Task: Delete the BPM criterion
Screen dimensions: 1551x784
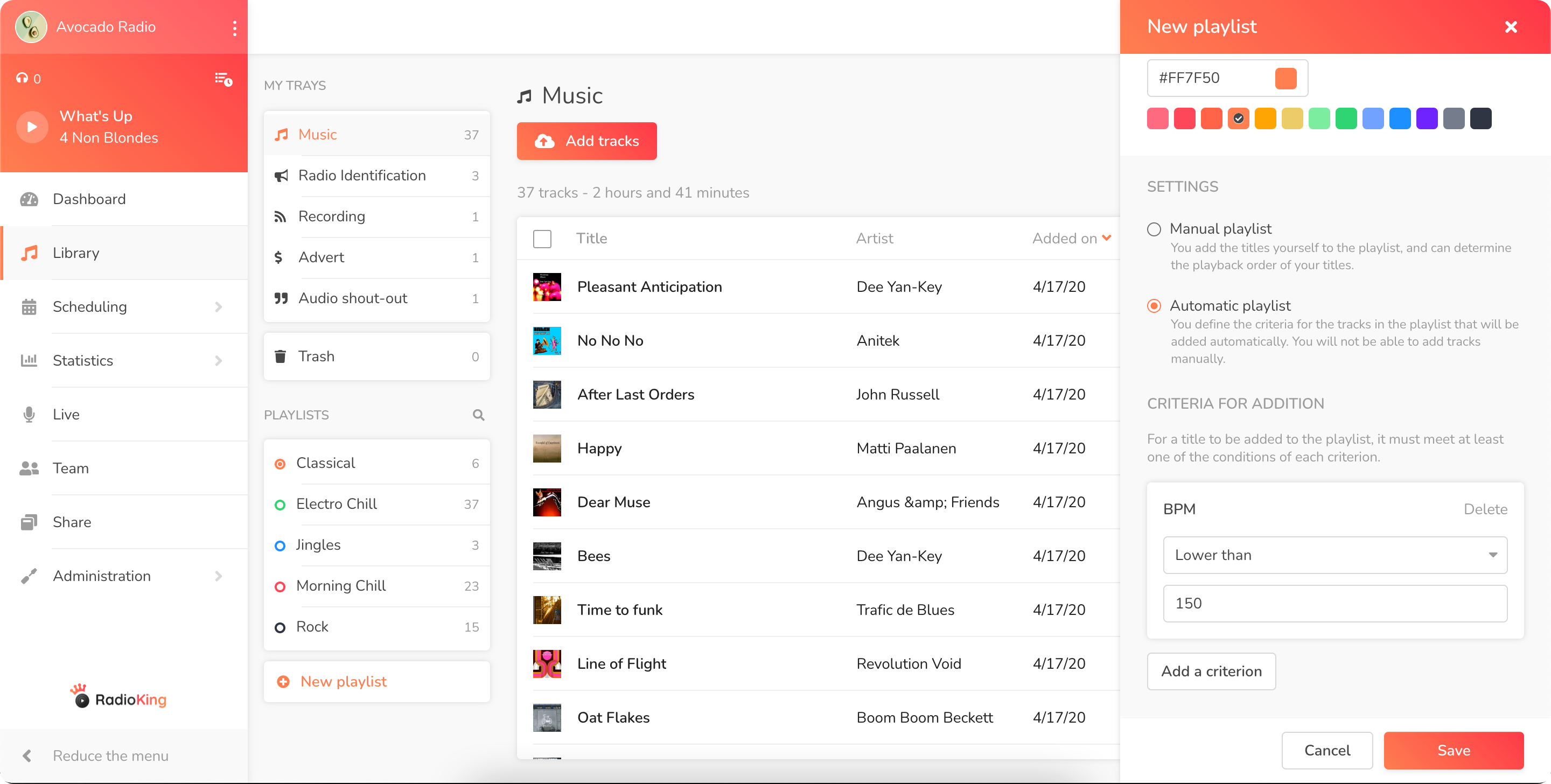Action: coord(1485,509)
